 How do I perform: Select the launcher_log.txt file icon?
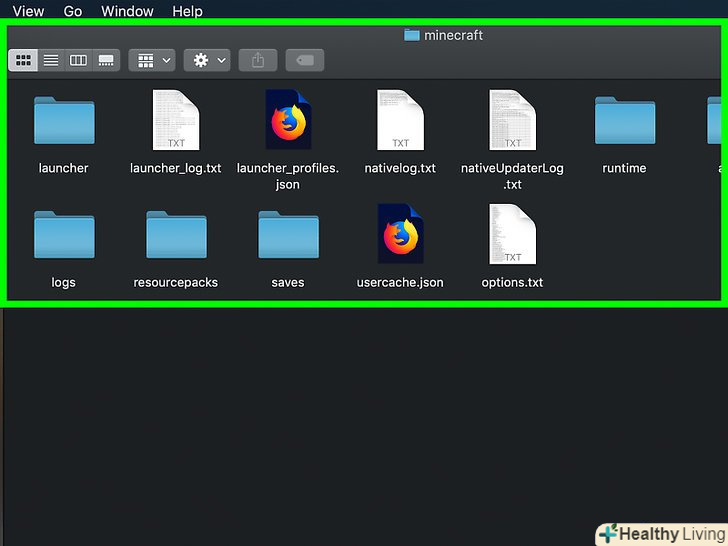176,120
